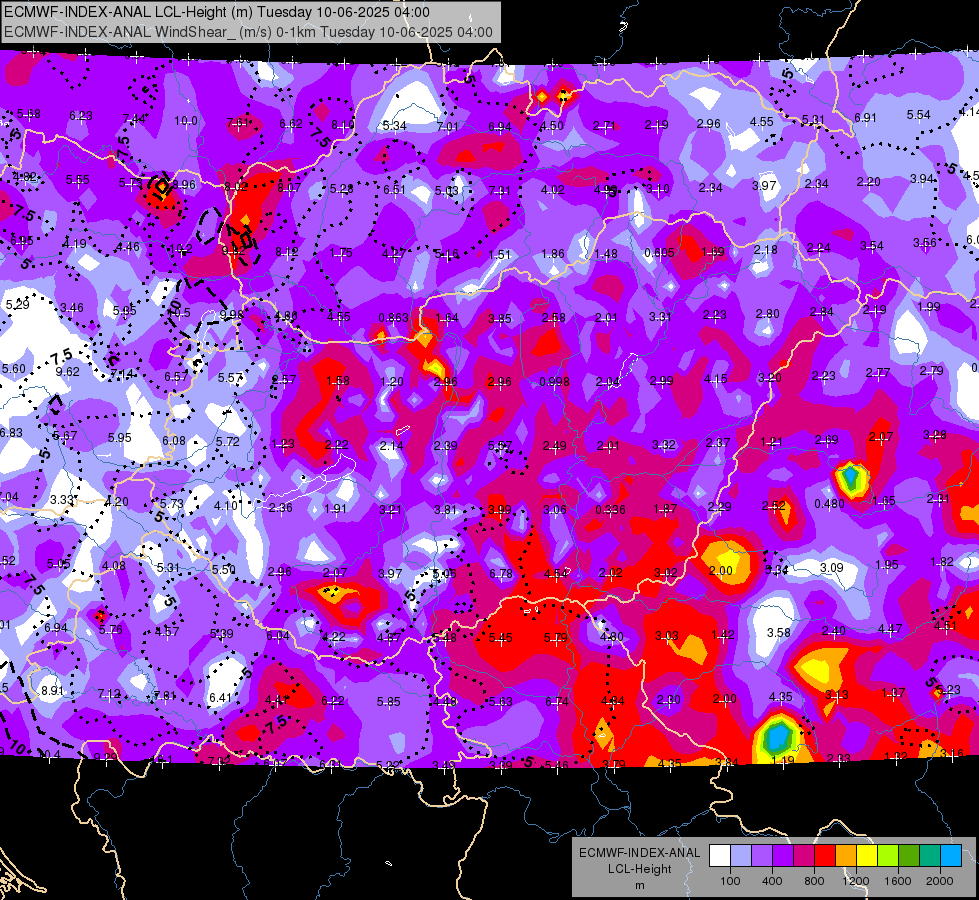The width and height of the screenshot is (979, 900).
Task: Click the yellow legend color swatch
Action: coord(868,855)
